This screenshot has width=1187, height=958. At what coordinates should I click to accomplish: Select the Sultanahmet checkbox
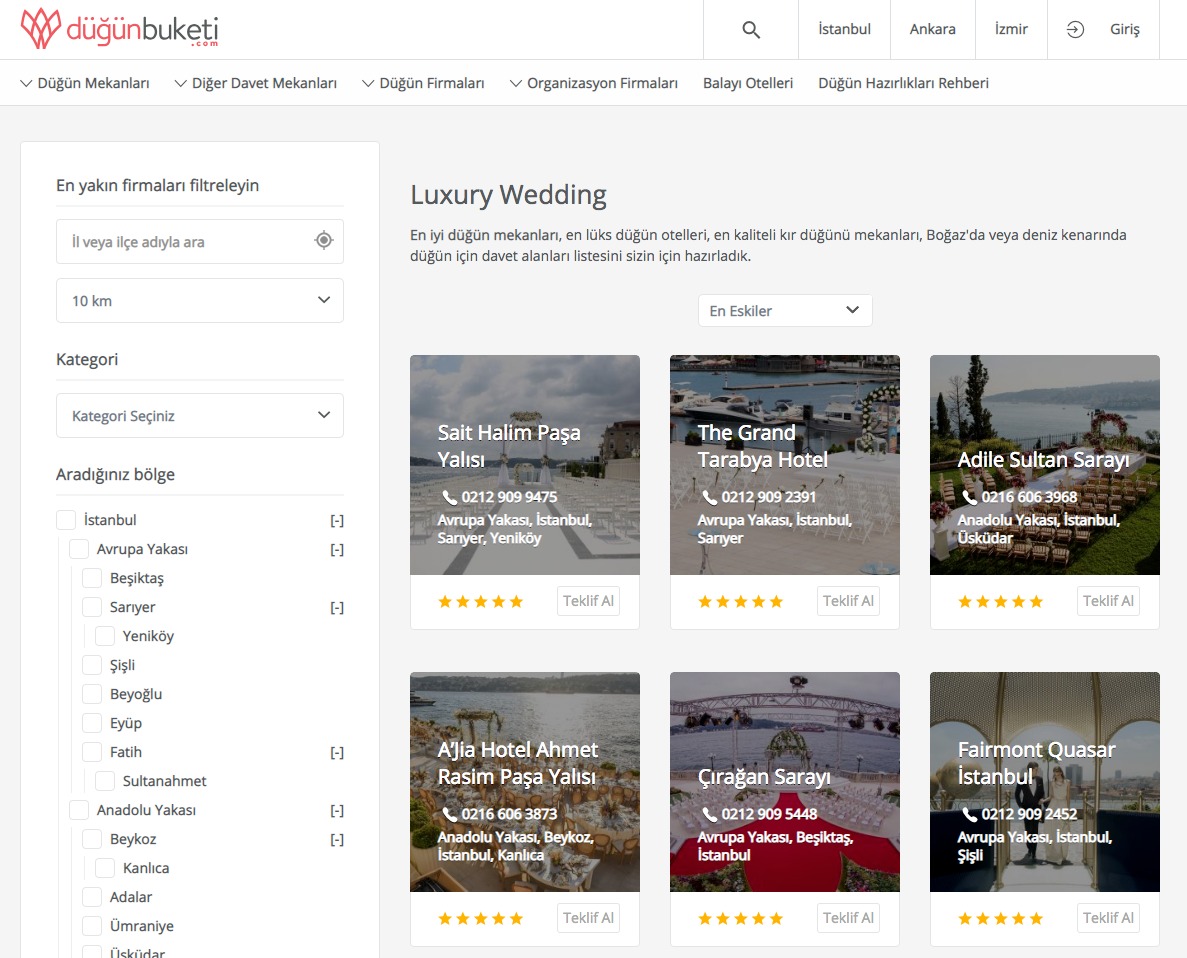pos(104,781)
